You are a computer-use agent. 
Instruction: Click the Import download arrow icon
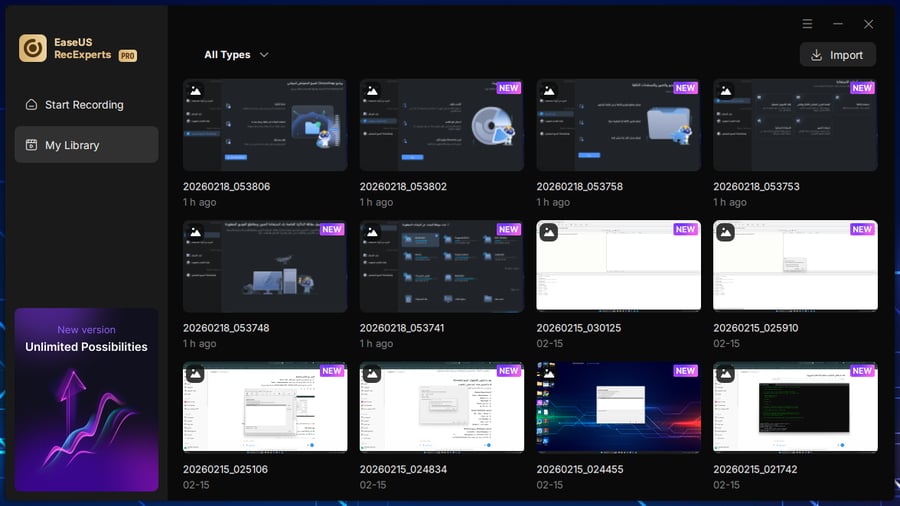(816, 55)
